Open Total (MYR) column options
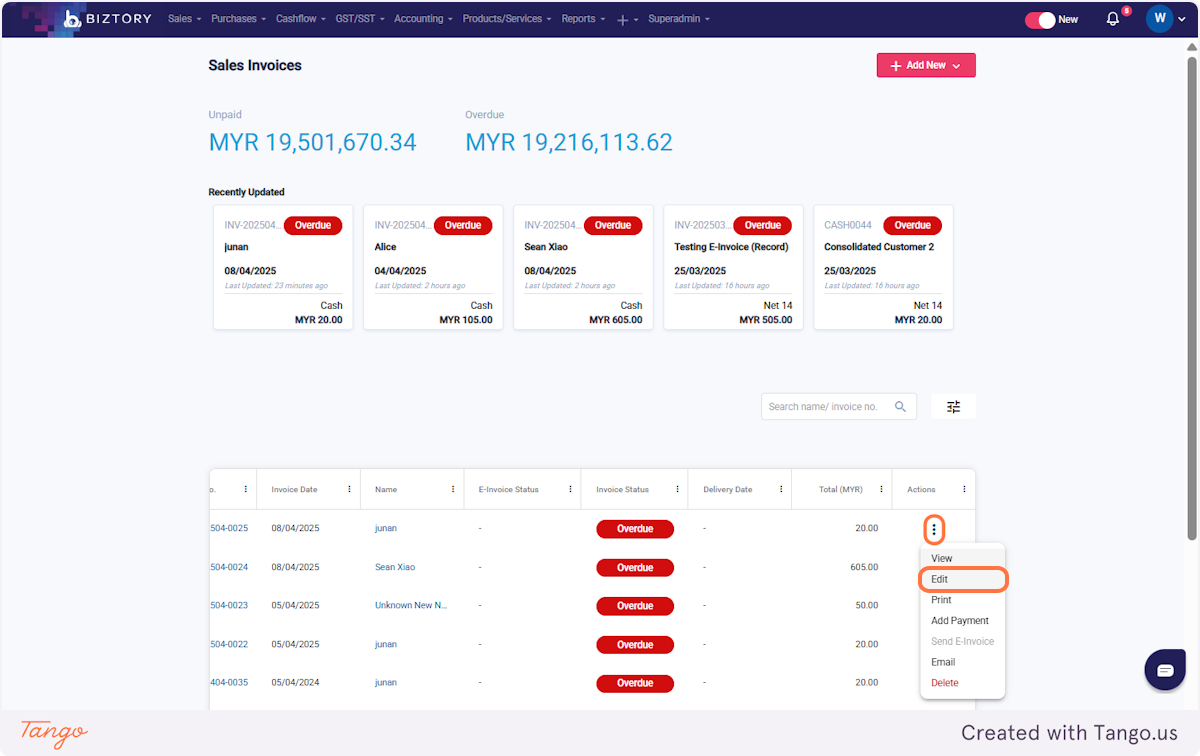The height and width of the screenshot is (756, 1200). click(x=881, y=489)
